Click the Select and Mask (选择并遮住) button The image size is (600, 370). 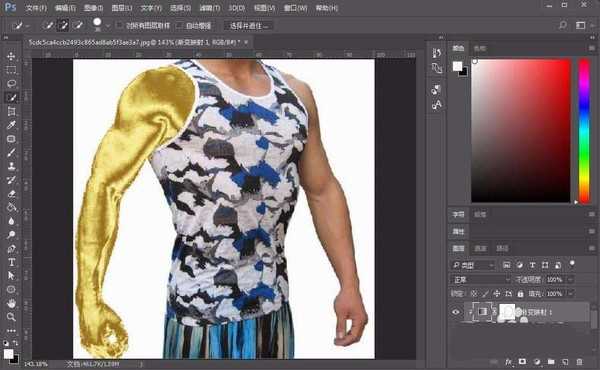coord(249,26)
